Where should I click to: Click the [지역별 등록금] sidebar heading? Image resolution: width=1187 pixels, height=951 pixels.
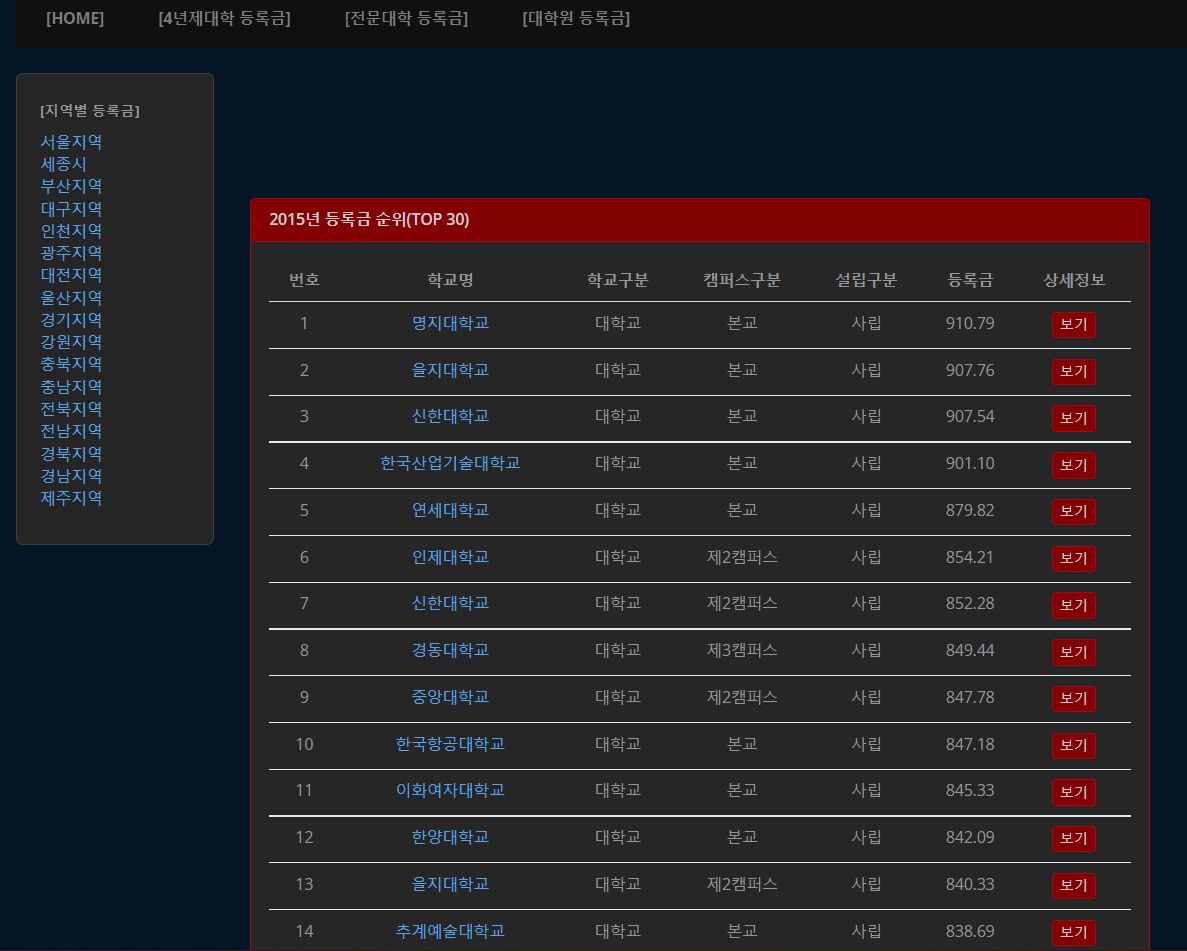(x=90, y=111)
